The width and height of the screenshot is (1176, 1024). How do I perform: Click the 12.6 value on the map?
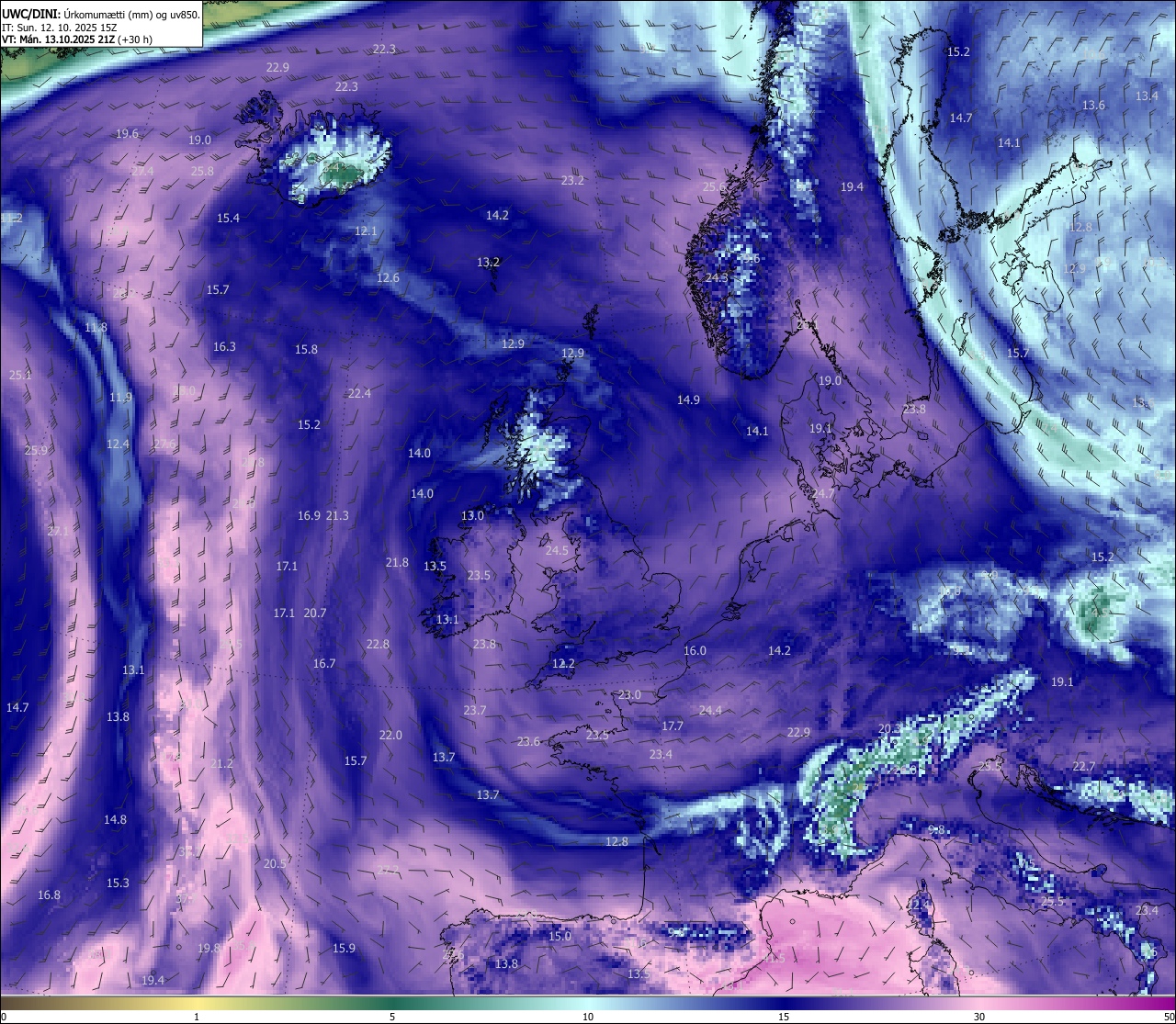(x=388, y=278)
